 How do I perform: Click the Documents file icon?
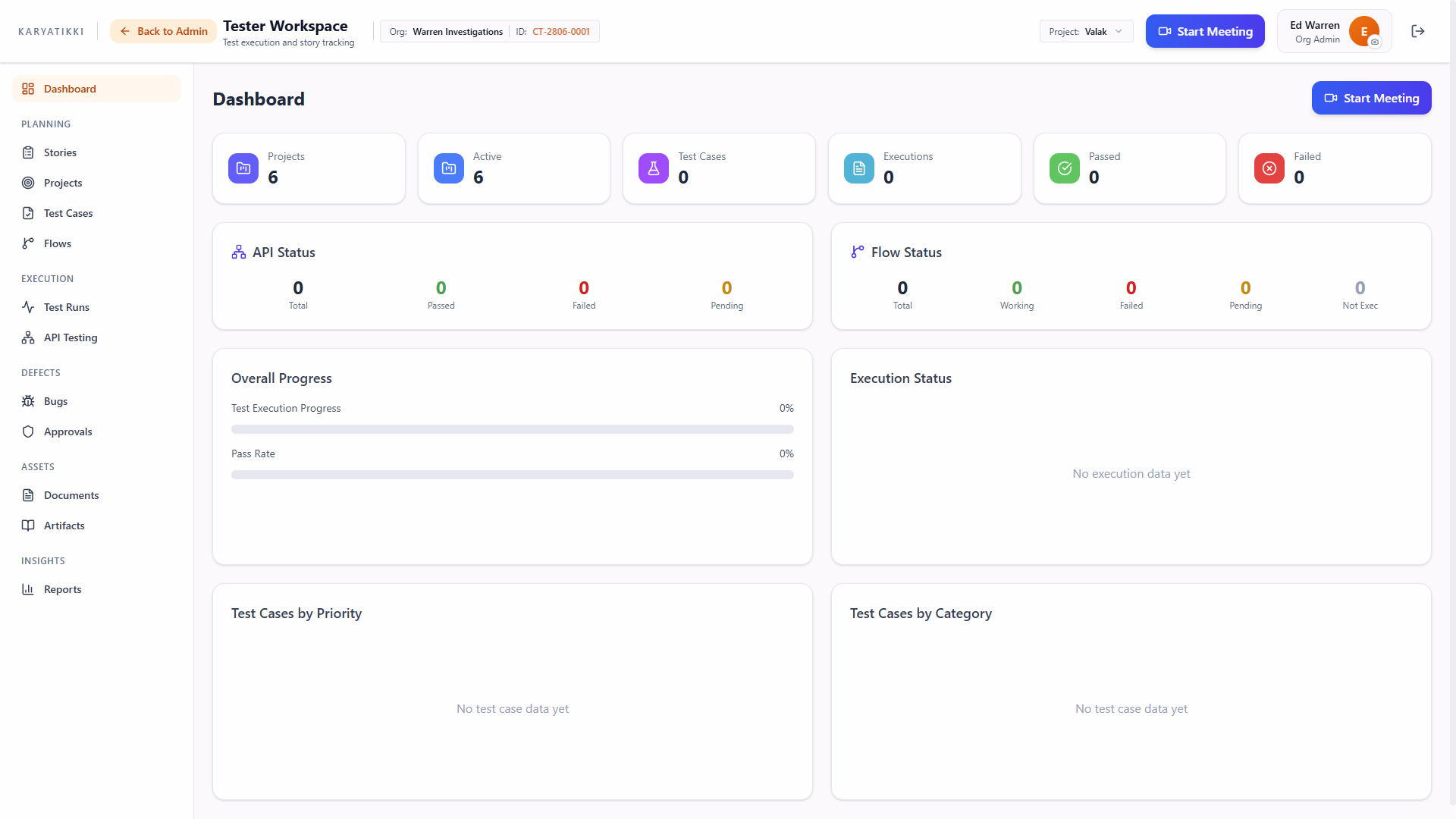28,495
